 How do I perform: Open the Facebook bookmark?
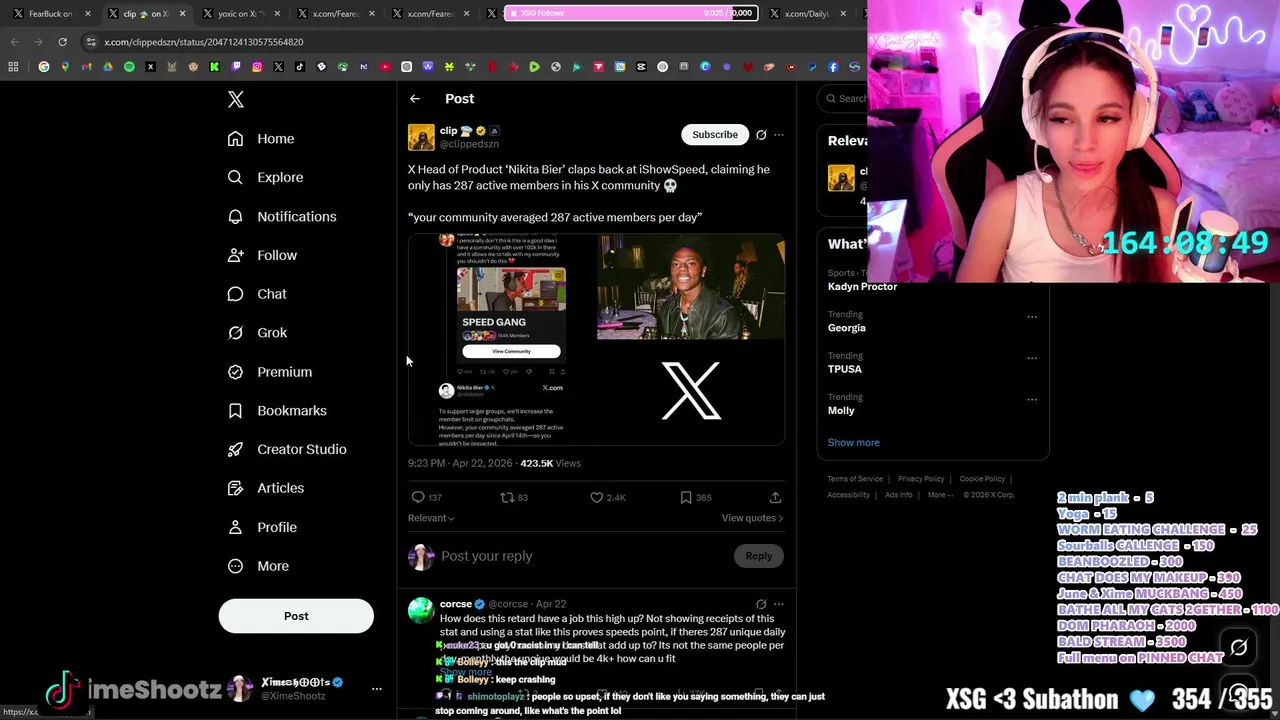click(x=833, y=67)
